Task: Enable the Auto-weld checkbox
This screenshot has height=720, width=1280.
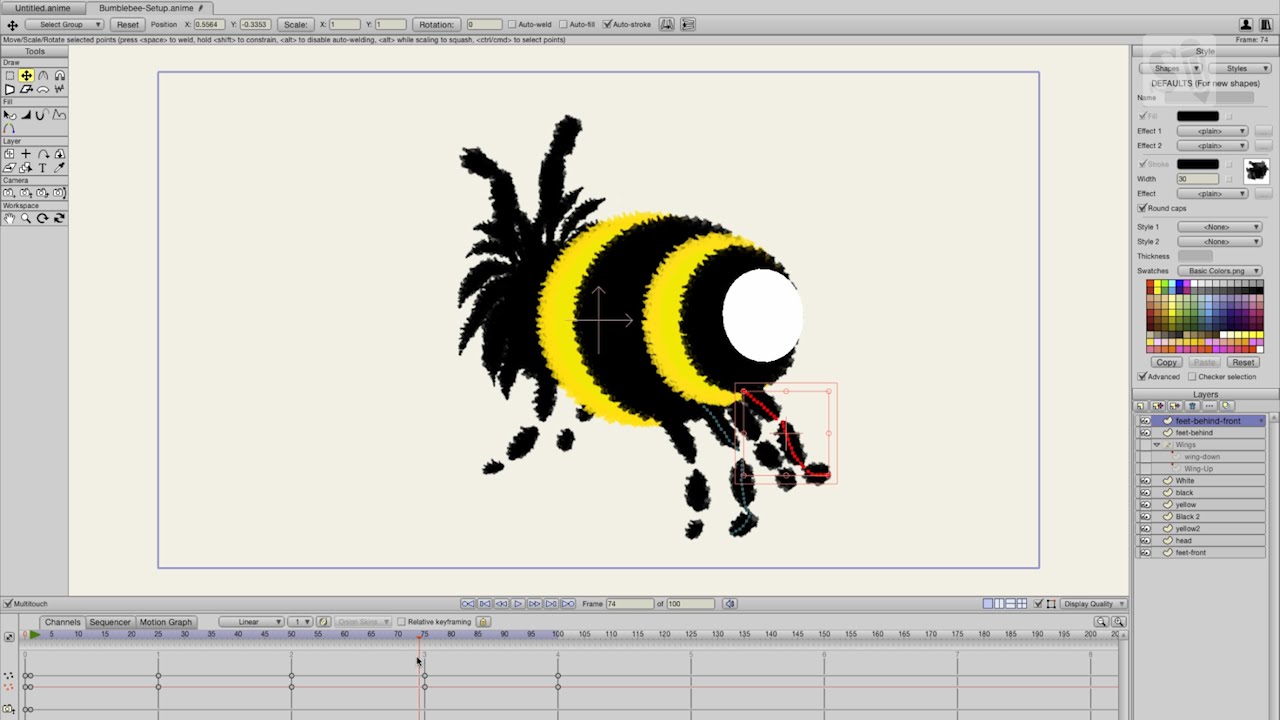Action: point(512,24)
